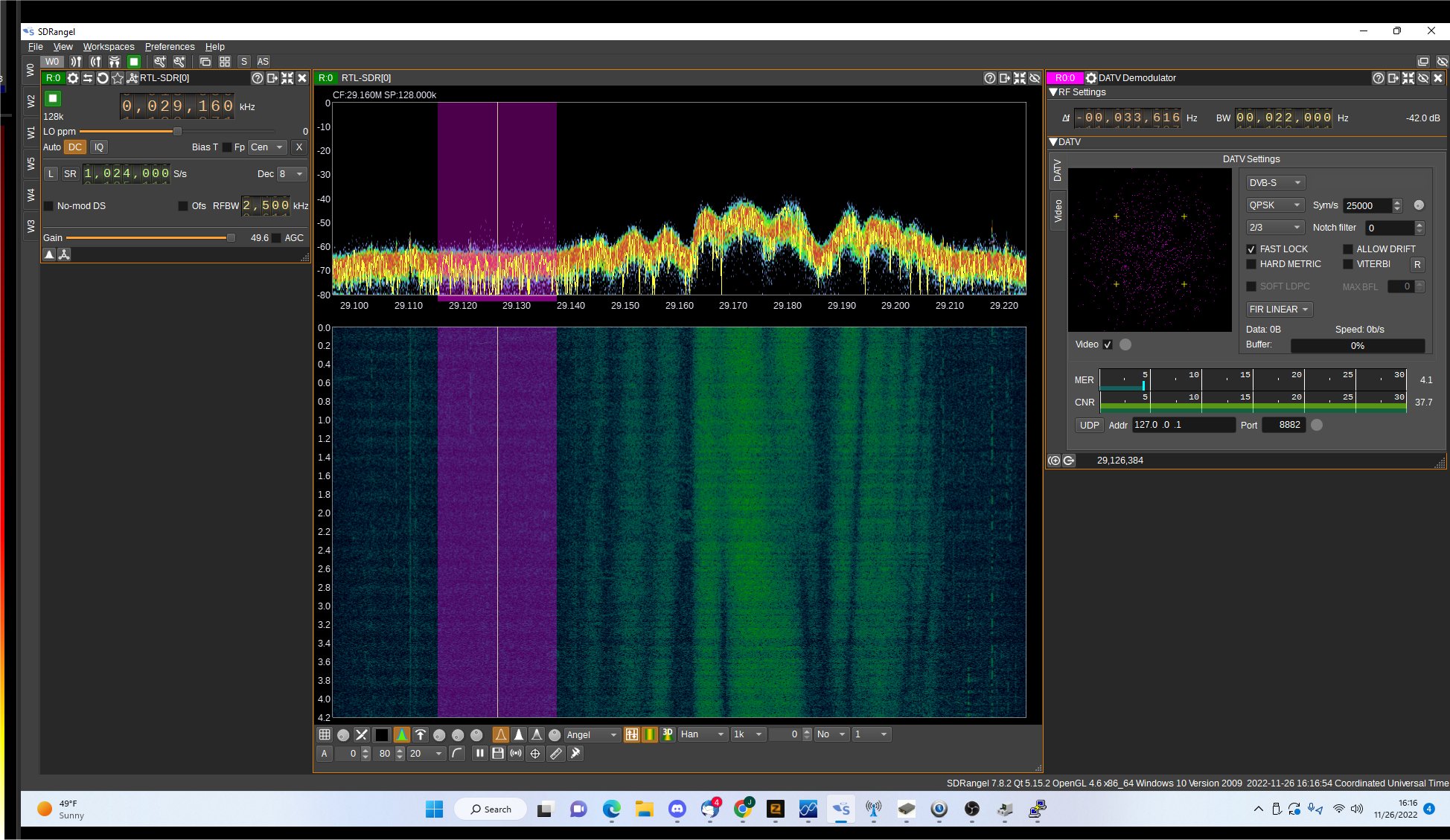Viewport: 1450px width, 840px height.
Task: Add a channel to RTL-SDR device
Action: point(132,78)
